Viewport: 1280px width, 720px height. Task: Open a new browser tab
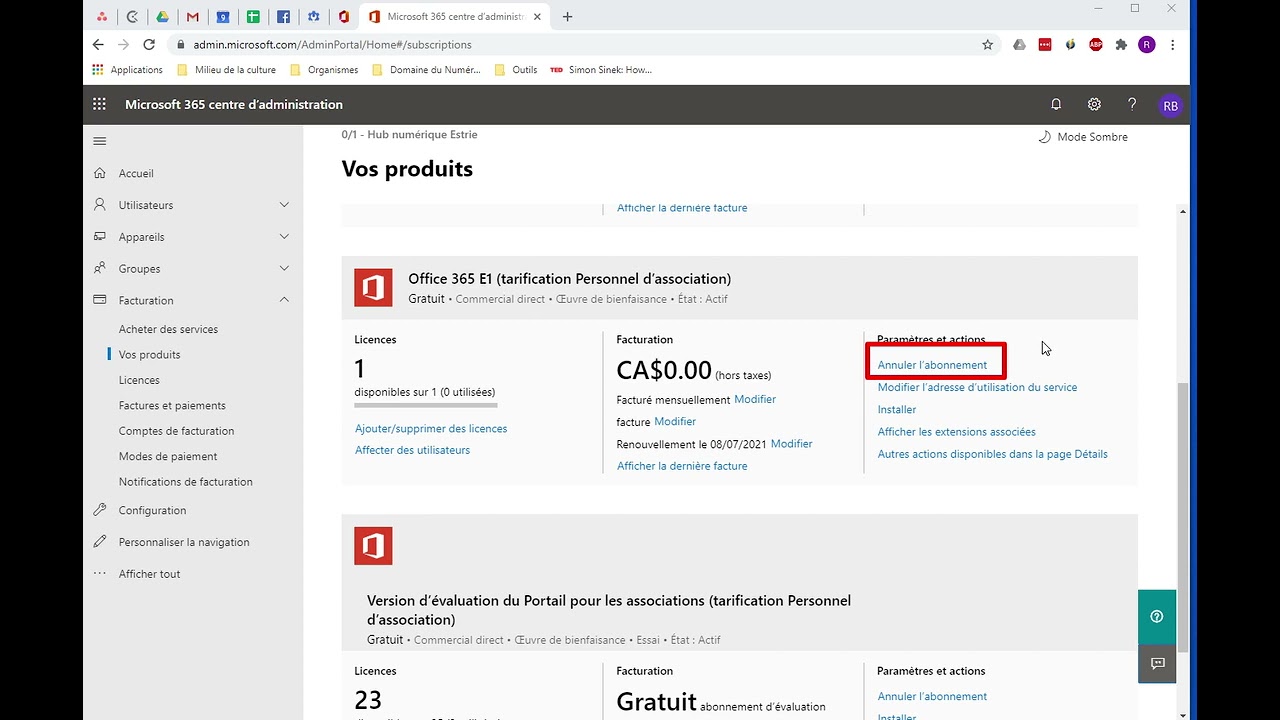coord(568,16)
